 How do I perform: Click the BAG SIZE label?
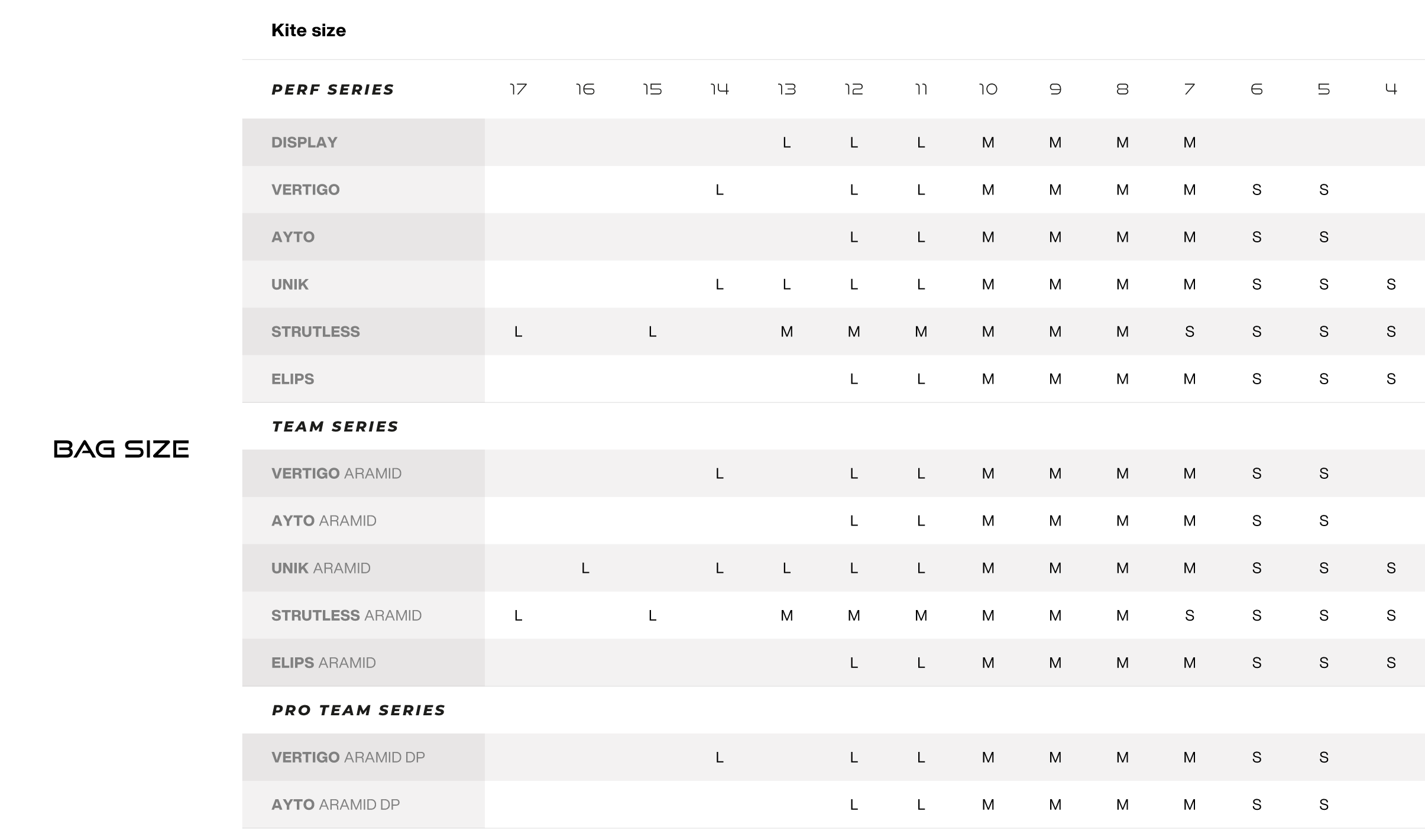coord(121,449)
